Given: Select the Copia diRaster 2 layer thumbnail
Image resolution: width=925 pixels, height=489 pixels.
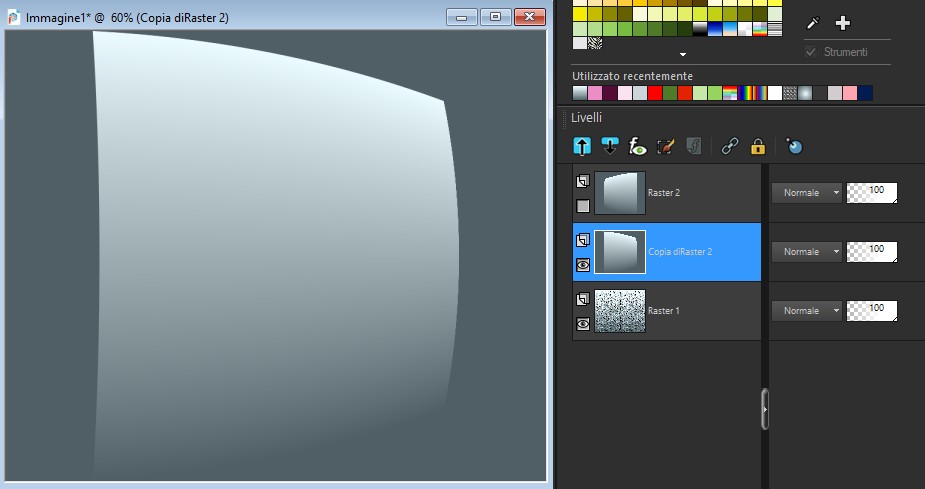Looking at the screenshot, I should (620, 252).
